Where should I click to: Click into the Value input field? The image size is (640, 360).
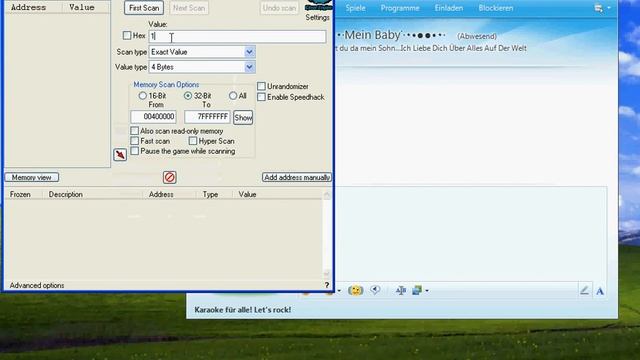point(237,36)
